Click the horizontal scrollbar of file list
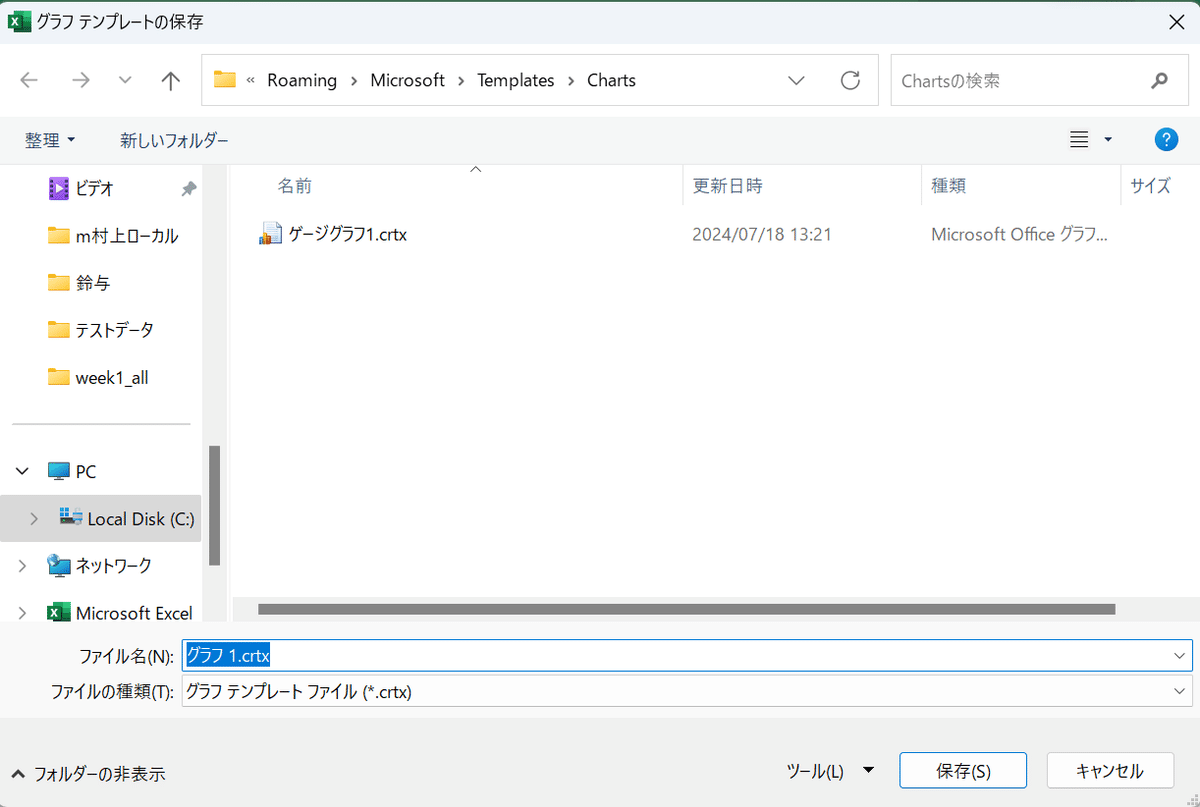Image resolution: width=1200 pixels, height=807 pixels. pyautogui.click(x=686, y=609)
